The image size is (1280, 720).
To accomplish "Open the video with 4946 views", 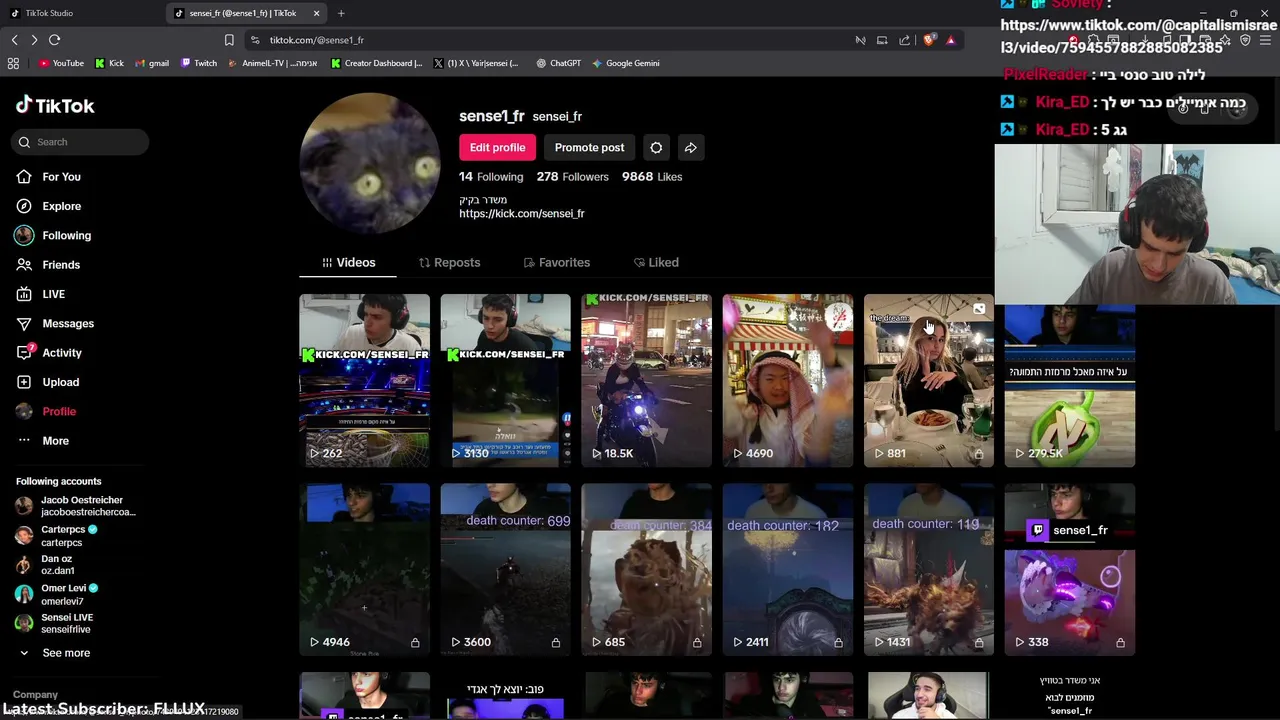I will click(x=364, y=570).
